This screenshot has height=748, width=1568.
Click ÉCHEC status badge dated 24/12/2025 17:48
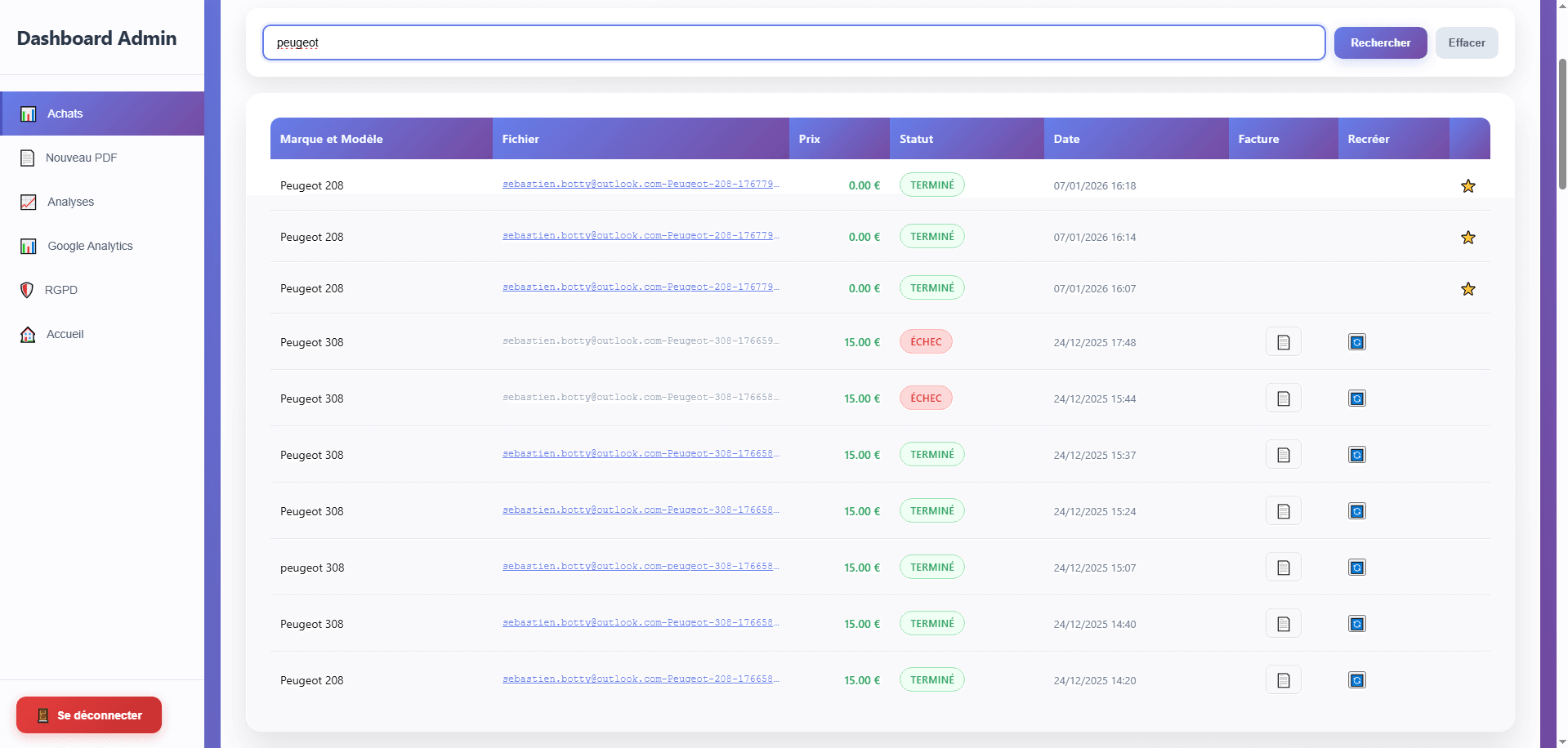pyautogui.click(x=926, y=342)
